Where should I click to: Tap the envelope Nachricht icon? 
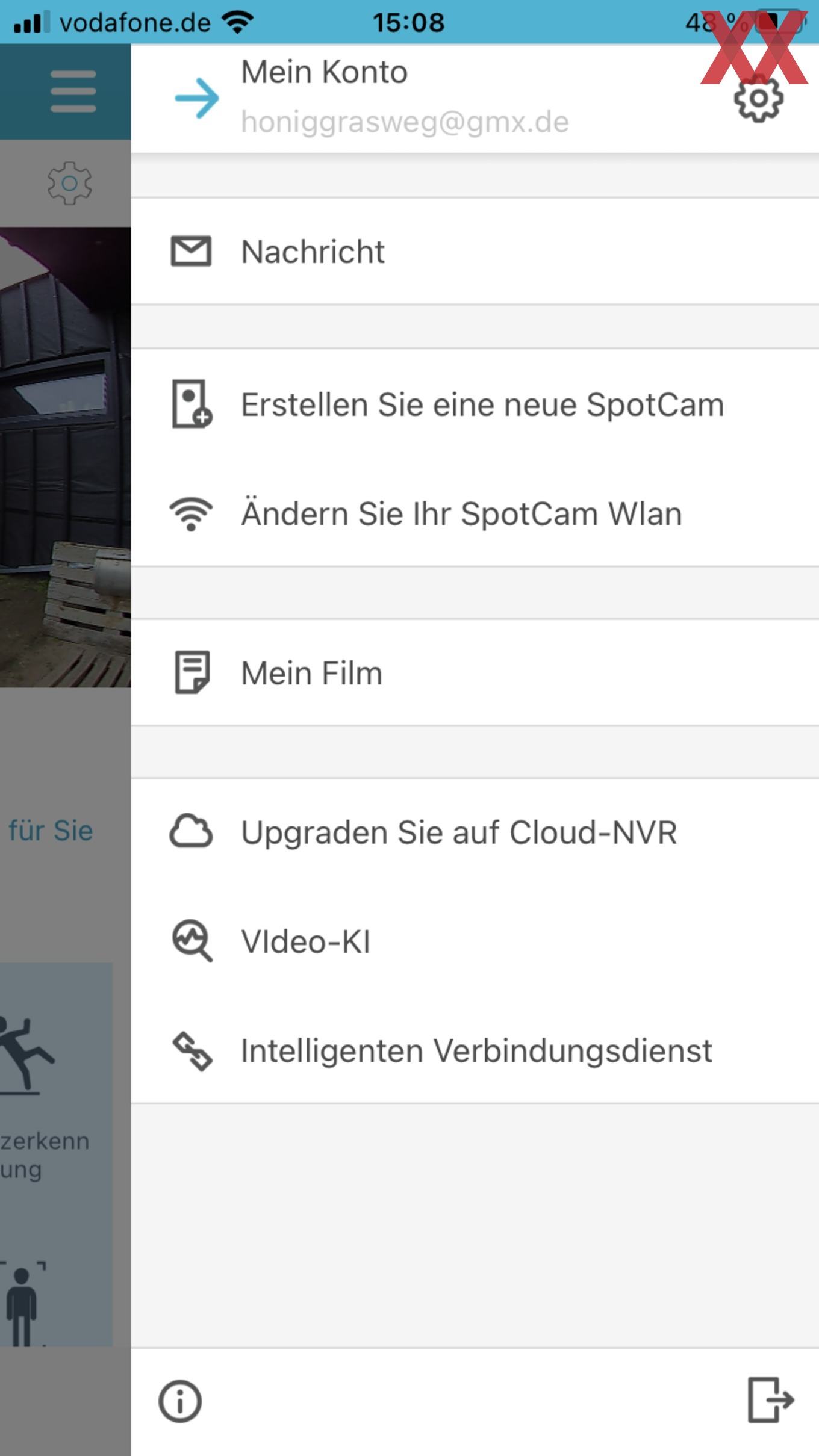pyautogui.click(x=191, y=251)
